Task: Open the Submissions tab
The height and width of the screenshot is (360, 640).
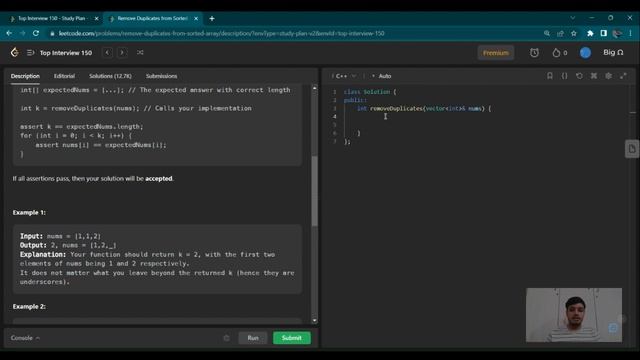Action: [161, 76]
